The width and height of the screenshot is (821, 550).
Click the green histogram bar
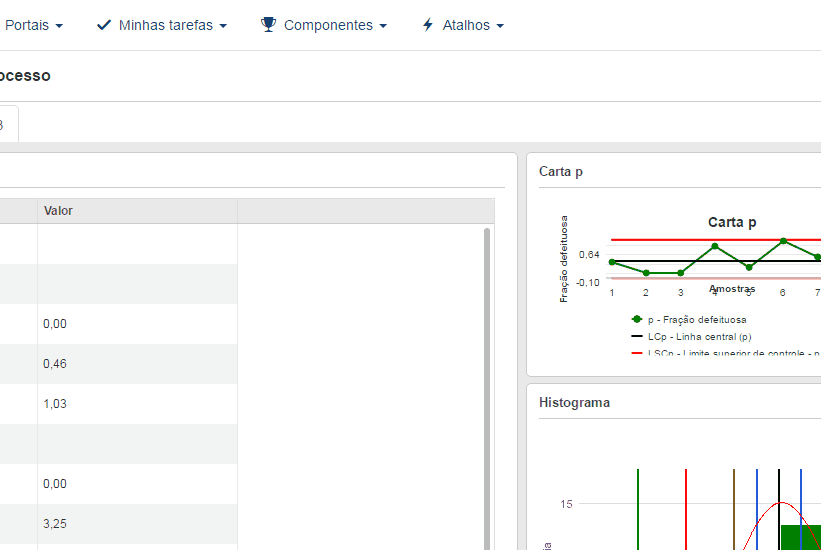pos(801,537)
